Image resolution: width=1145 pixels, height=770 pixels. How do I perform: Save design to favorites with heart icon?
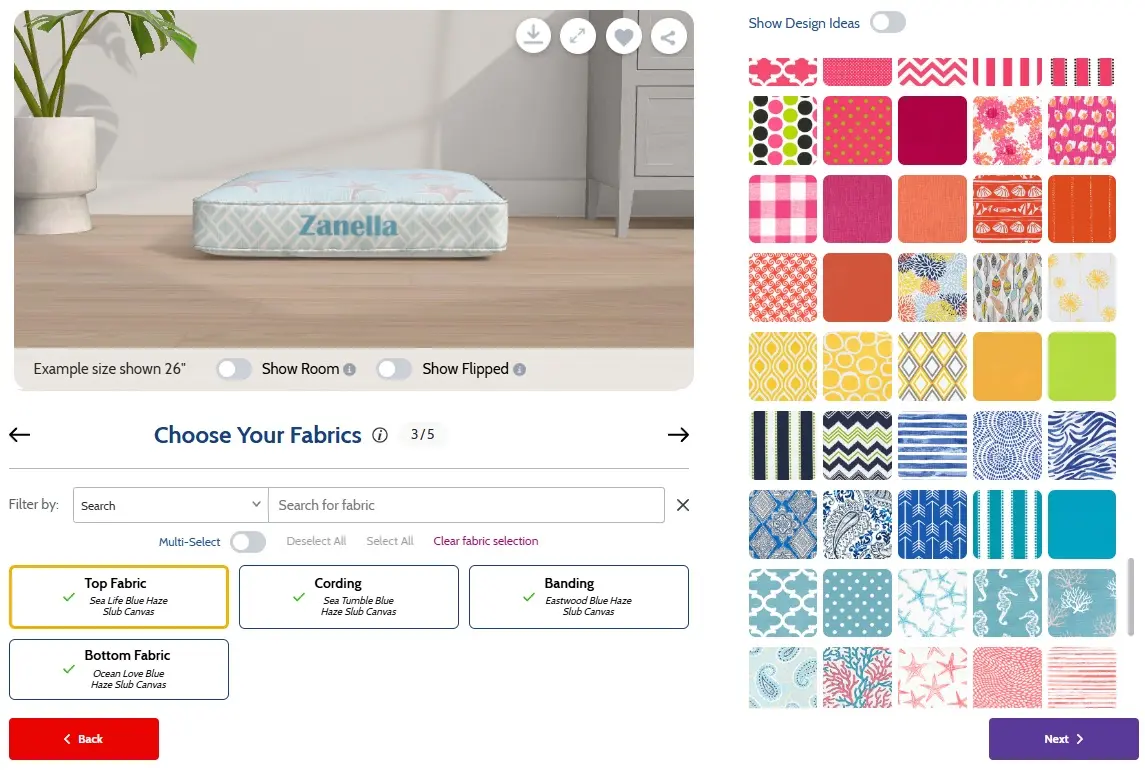pyautogui.click(x=624, y=38)
